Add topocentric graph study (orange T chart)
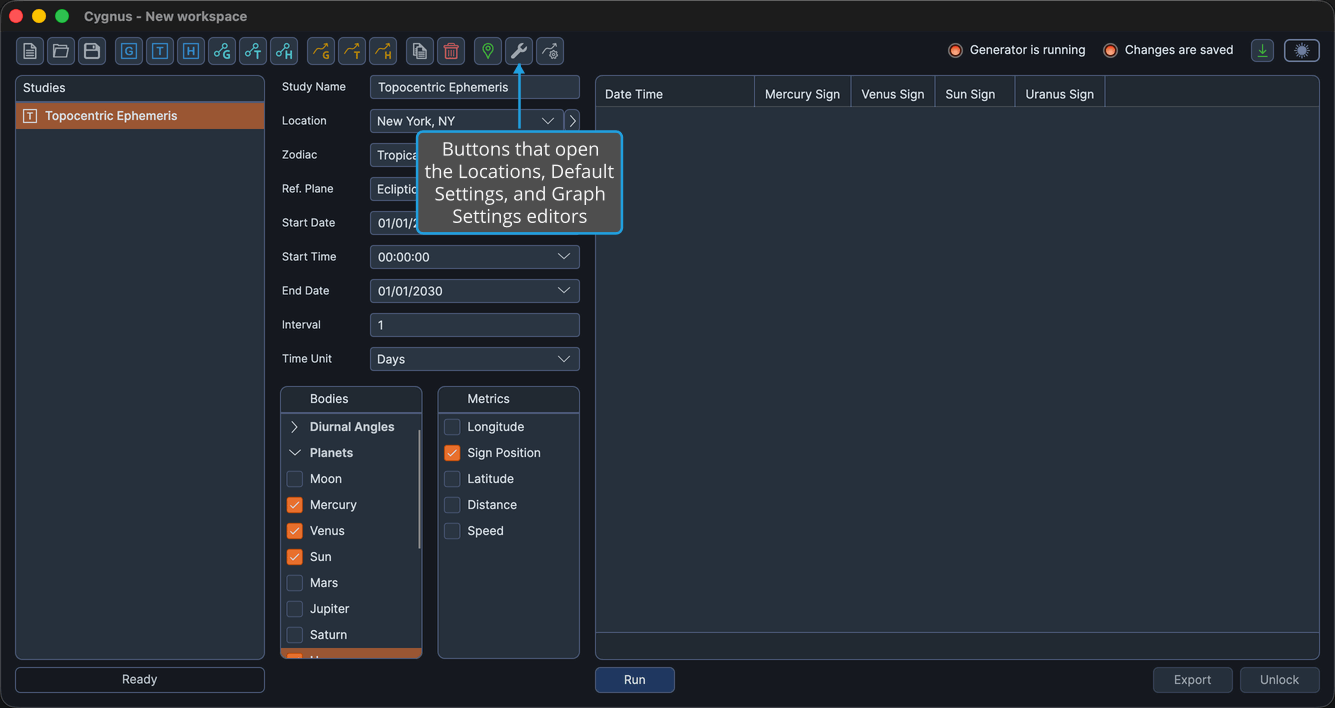The image size is (1335, 708). (x=352, y=51)
